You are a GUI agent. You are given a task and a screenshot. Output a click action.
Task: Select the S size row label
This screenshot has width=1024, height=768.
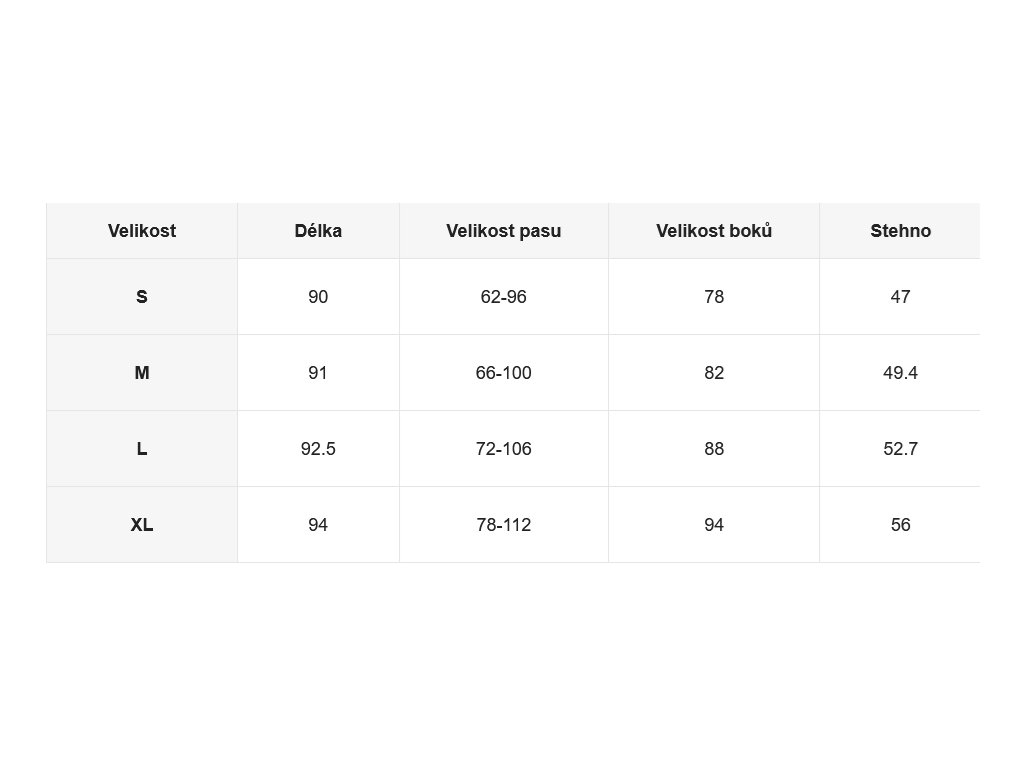point(142,296)
